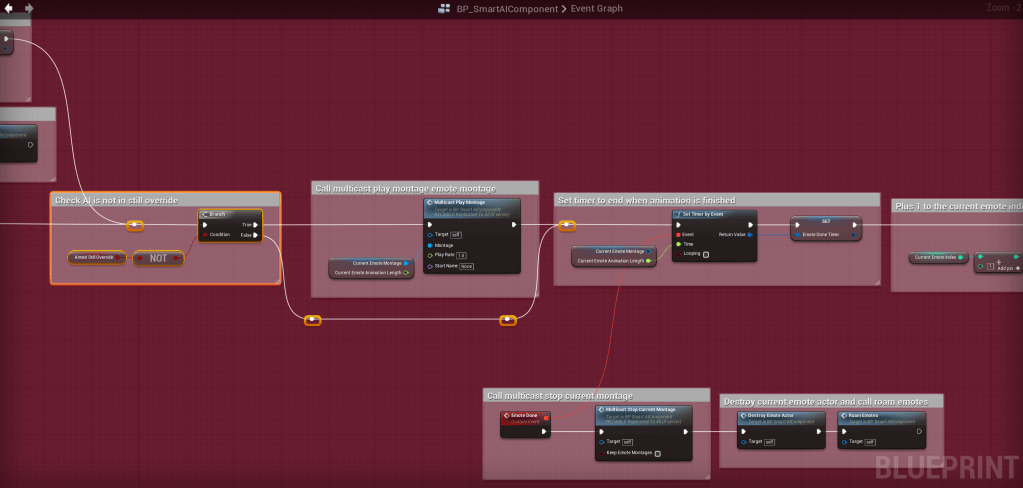Click the Branch node's False output pin
1023x488 pixels.
[x=256, y=236]
